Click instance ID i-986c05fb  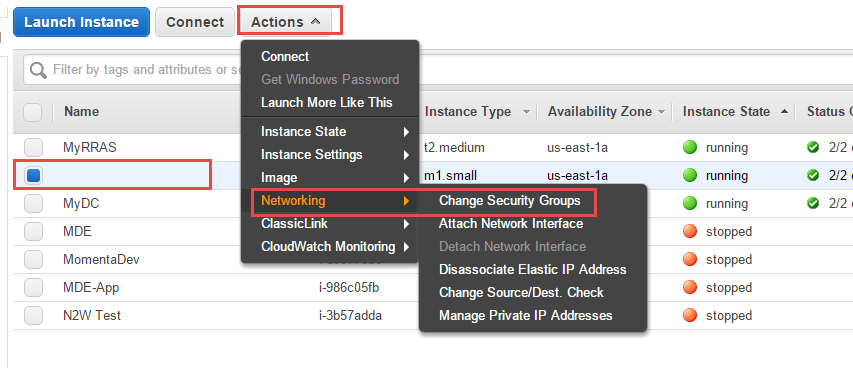[348, 287]
